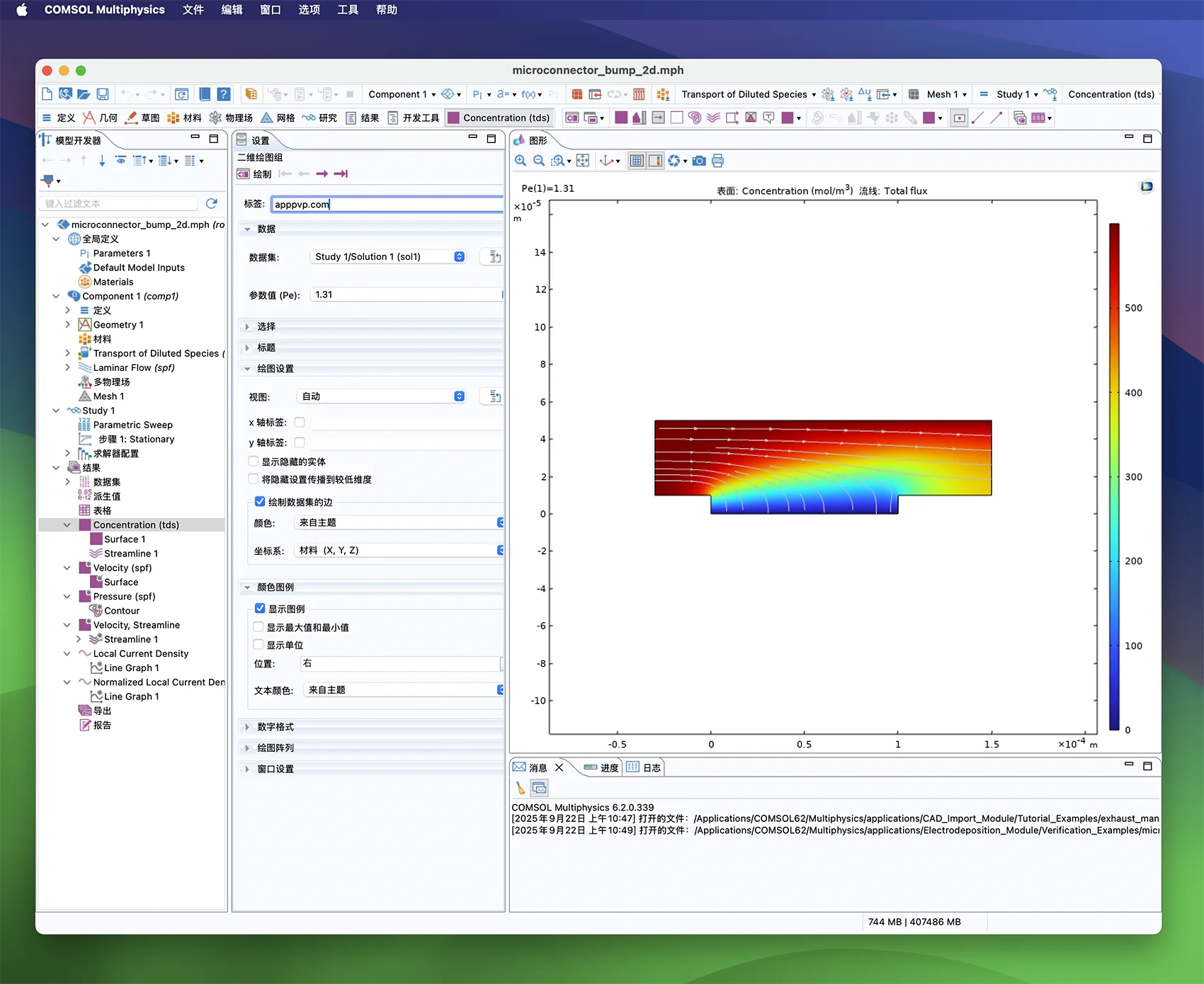This screenshot has height=984, width=1204.
Task: Open a model file from folder
Action: coord(84,94)
